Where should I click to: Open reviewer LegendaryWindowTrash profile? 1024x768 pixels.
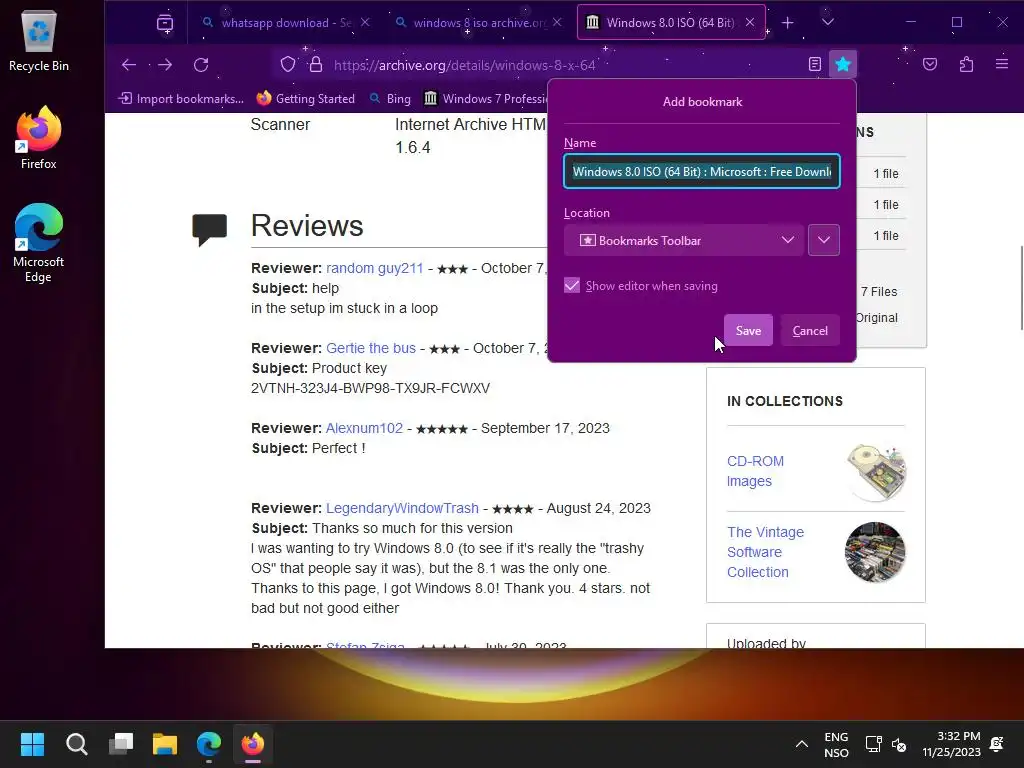click(402, 508)
